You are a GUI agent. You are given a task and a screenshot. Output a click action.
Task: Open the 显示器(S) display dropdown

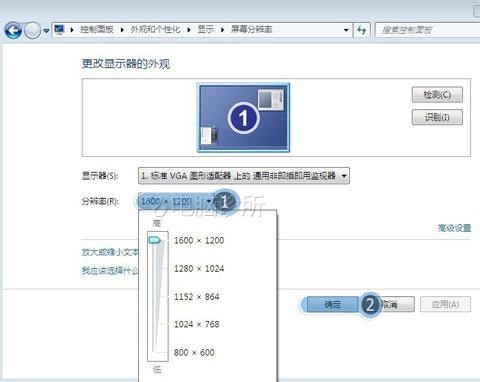[244, 176]
